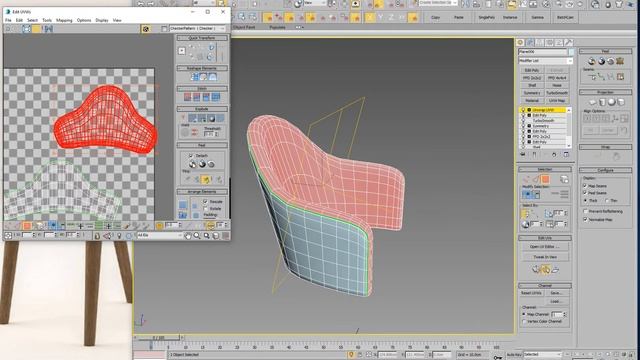Open the Mapping menu in Edit UVWs
The image size is (640, 360).
[64, 20]
